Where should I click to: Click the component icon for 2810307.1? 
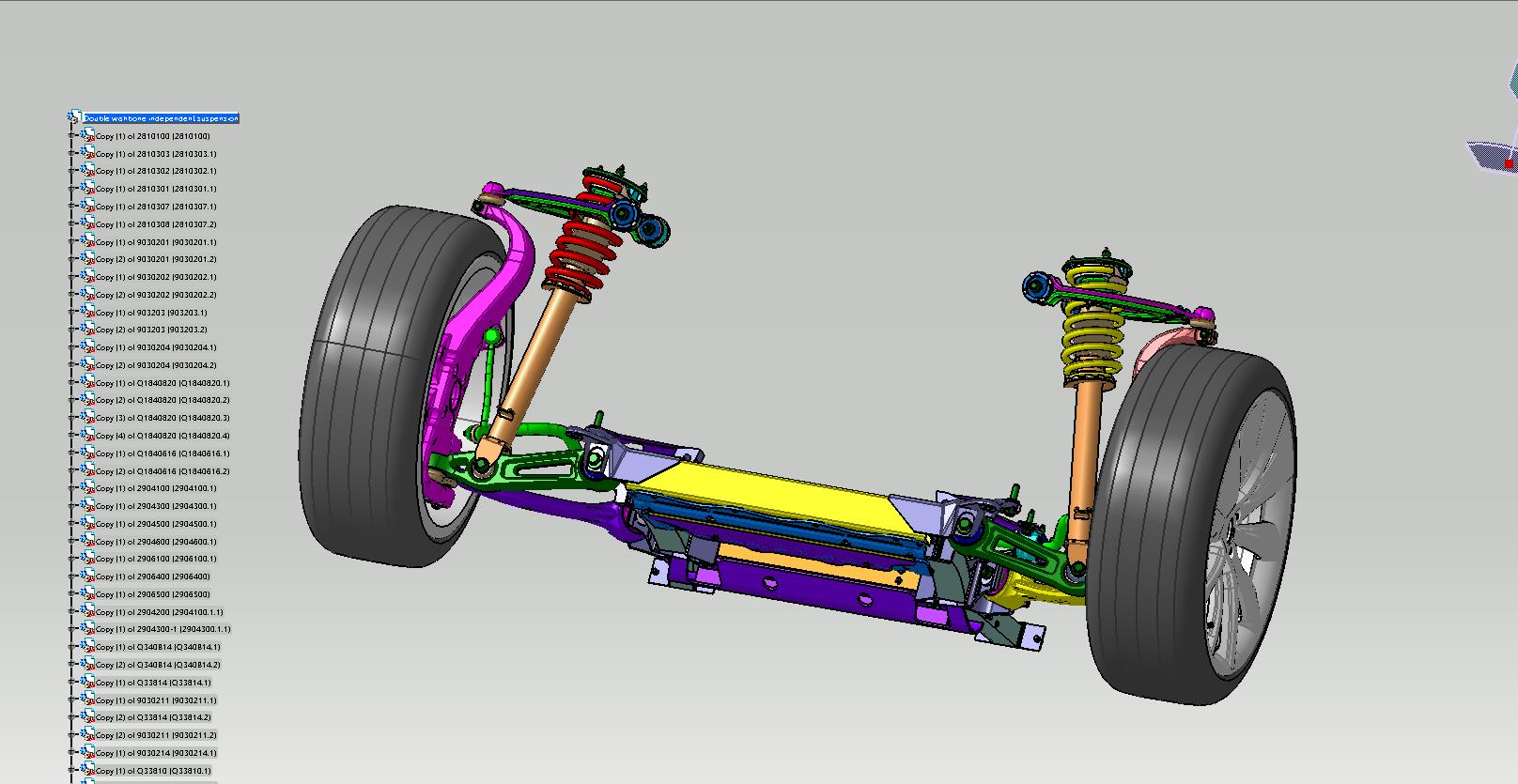click(x=88, y=207)
